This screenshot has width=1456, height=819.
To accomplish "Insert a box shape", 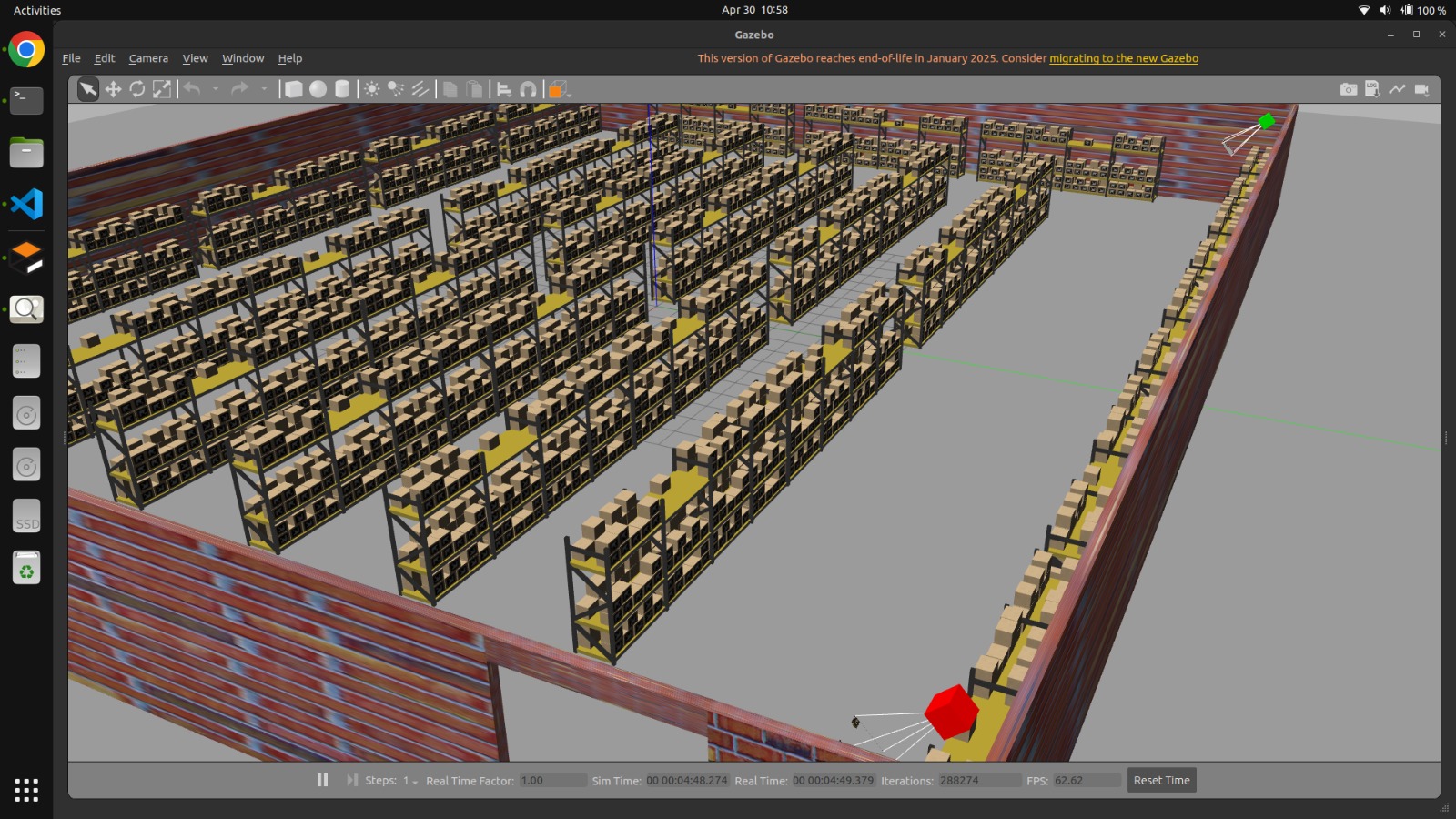I will point(293,89).
